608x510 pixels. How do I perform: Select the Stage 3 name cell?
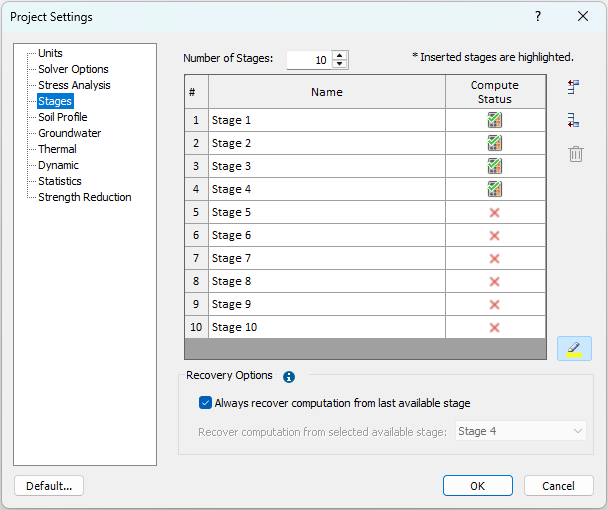(x=326, y=166)
